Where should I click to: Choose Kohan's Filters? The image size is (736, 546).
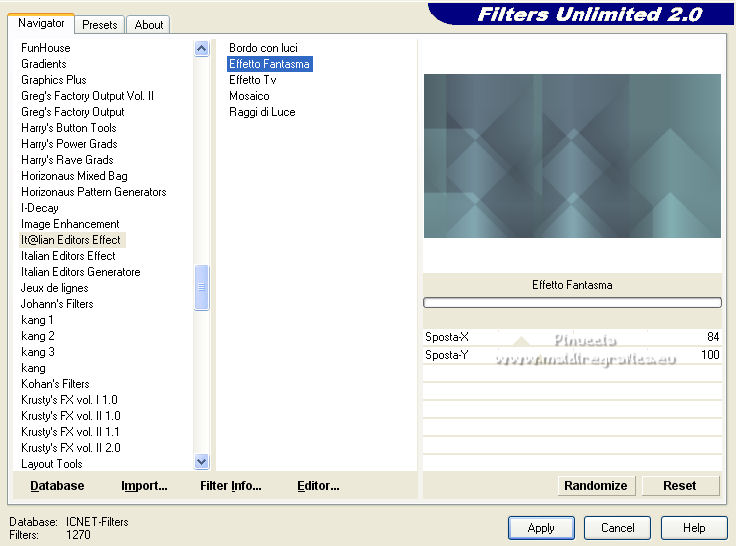click(x=55, y=384)
